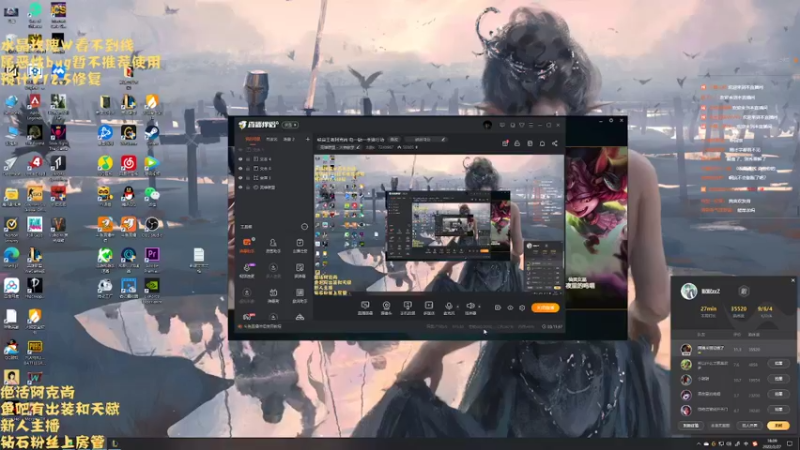
Task: Toggle the preview eye icon beside start button
Action: pyautogui.click(x=510, y=308)
